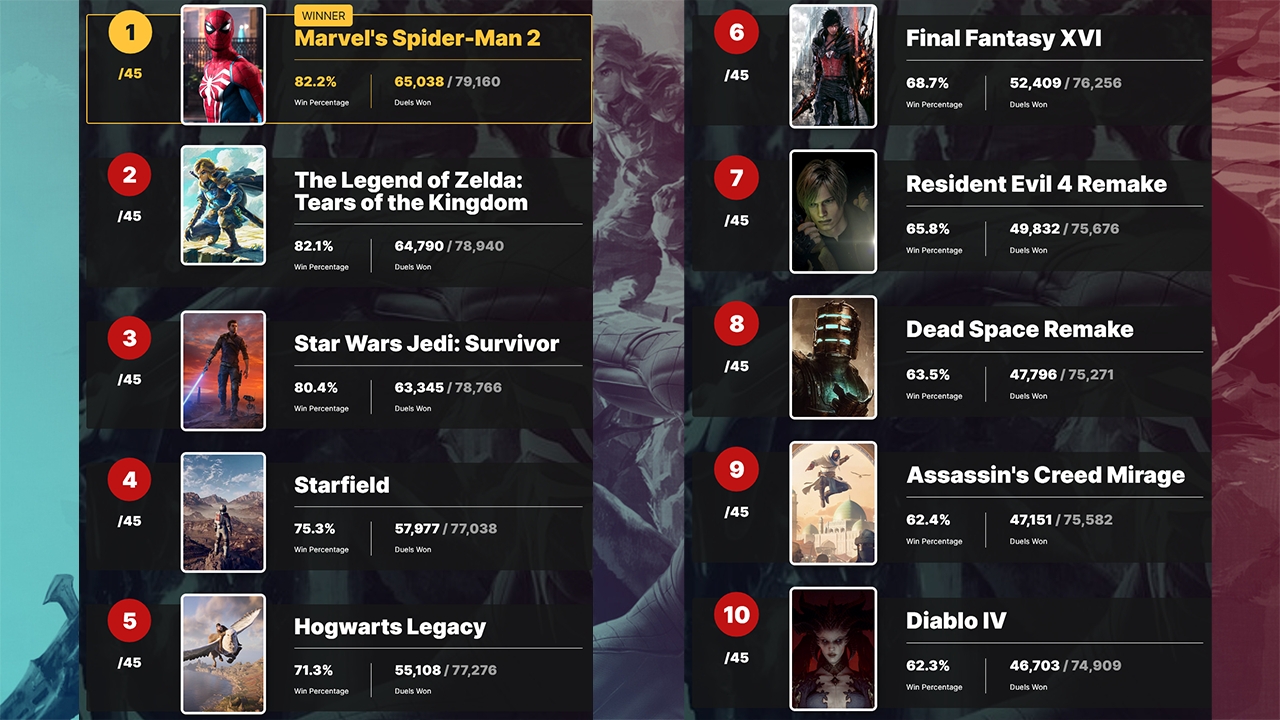Select the Hogwarts Legacy title text

390,628
